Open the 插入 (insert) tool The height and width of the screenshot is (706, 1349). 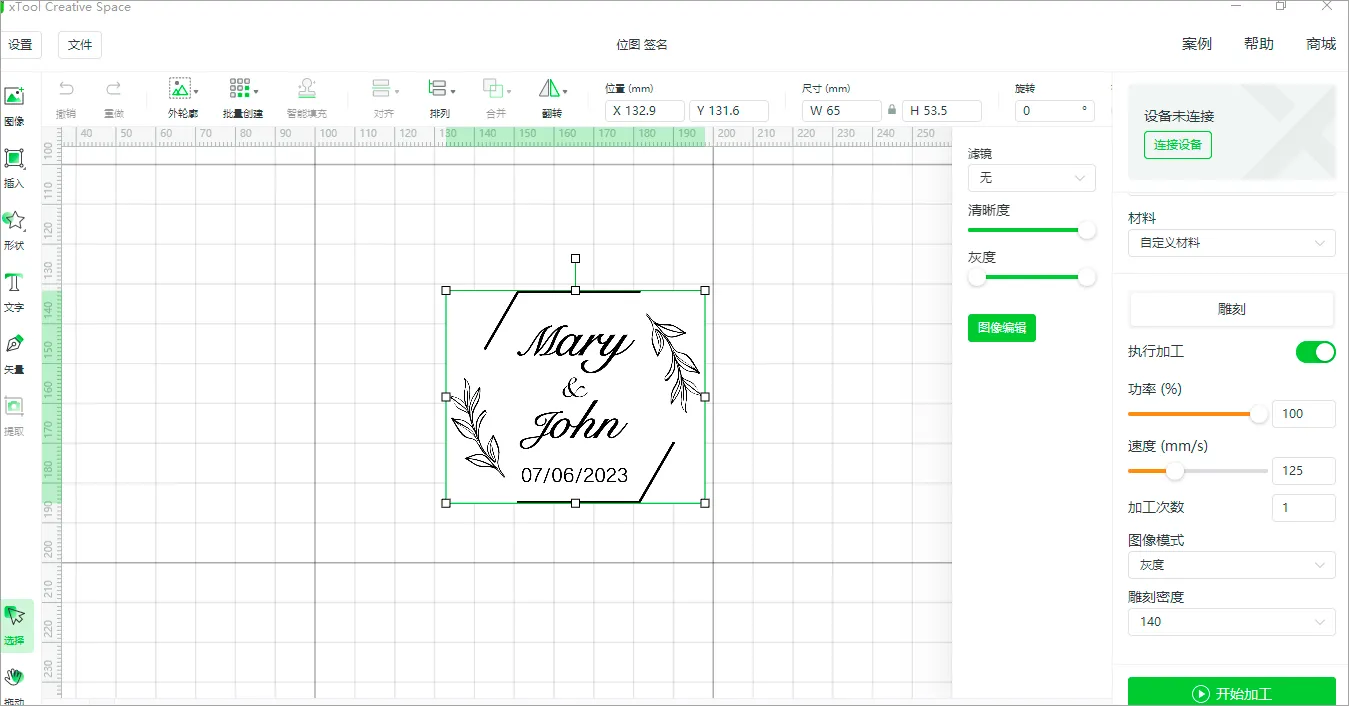click(x=14, y=167)
